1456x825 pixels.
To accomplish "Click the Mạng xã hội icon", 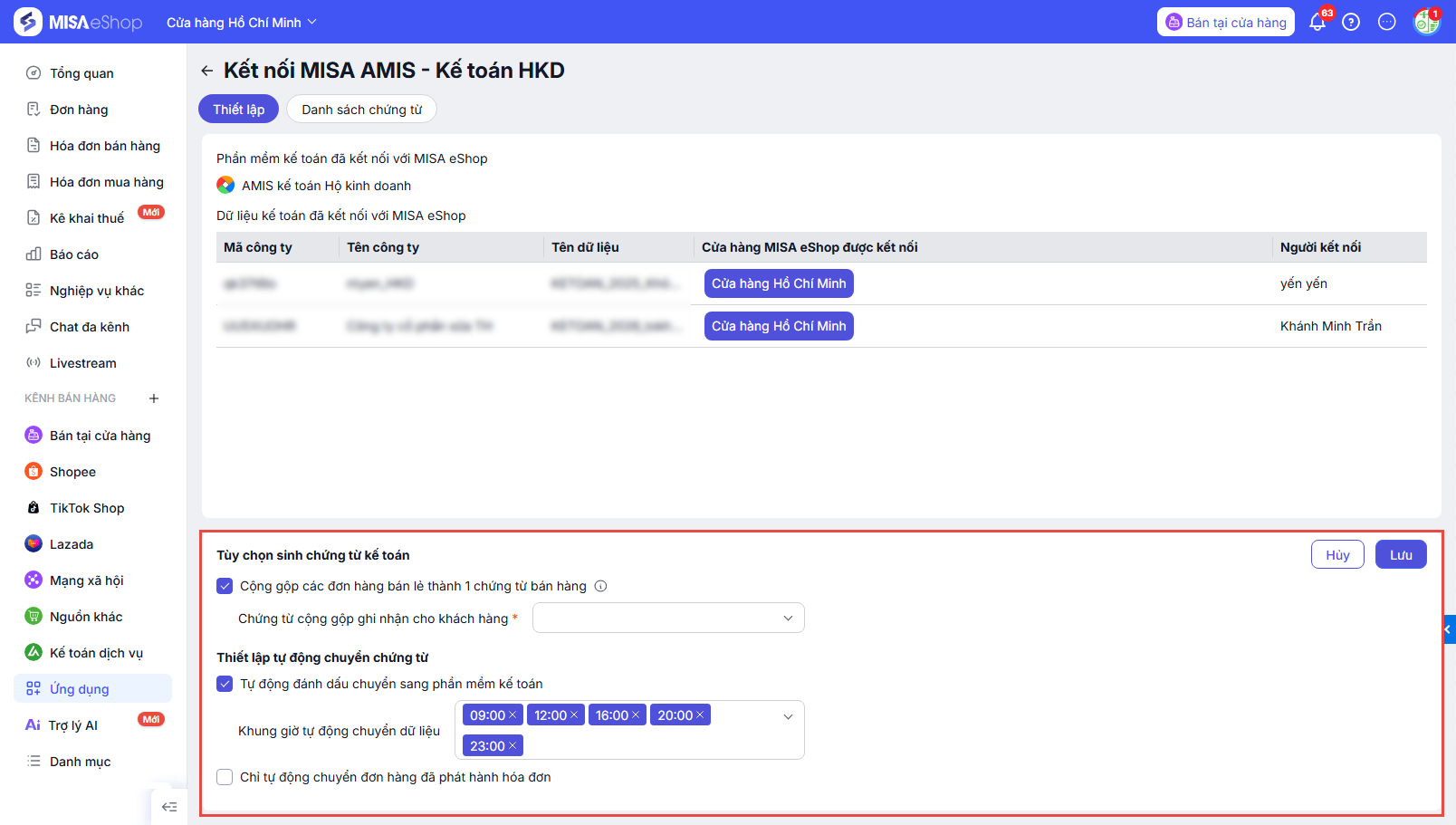I will (x=34, y=580).
